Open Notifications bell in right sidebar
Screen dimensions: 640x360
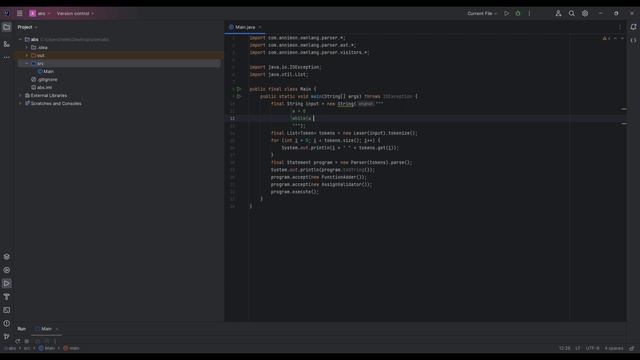(633, 27)
